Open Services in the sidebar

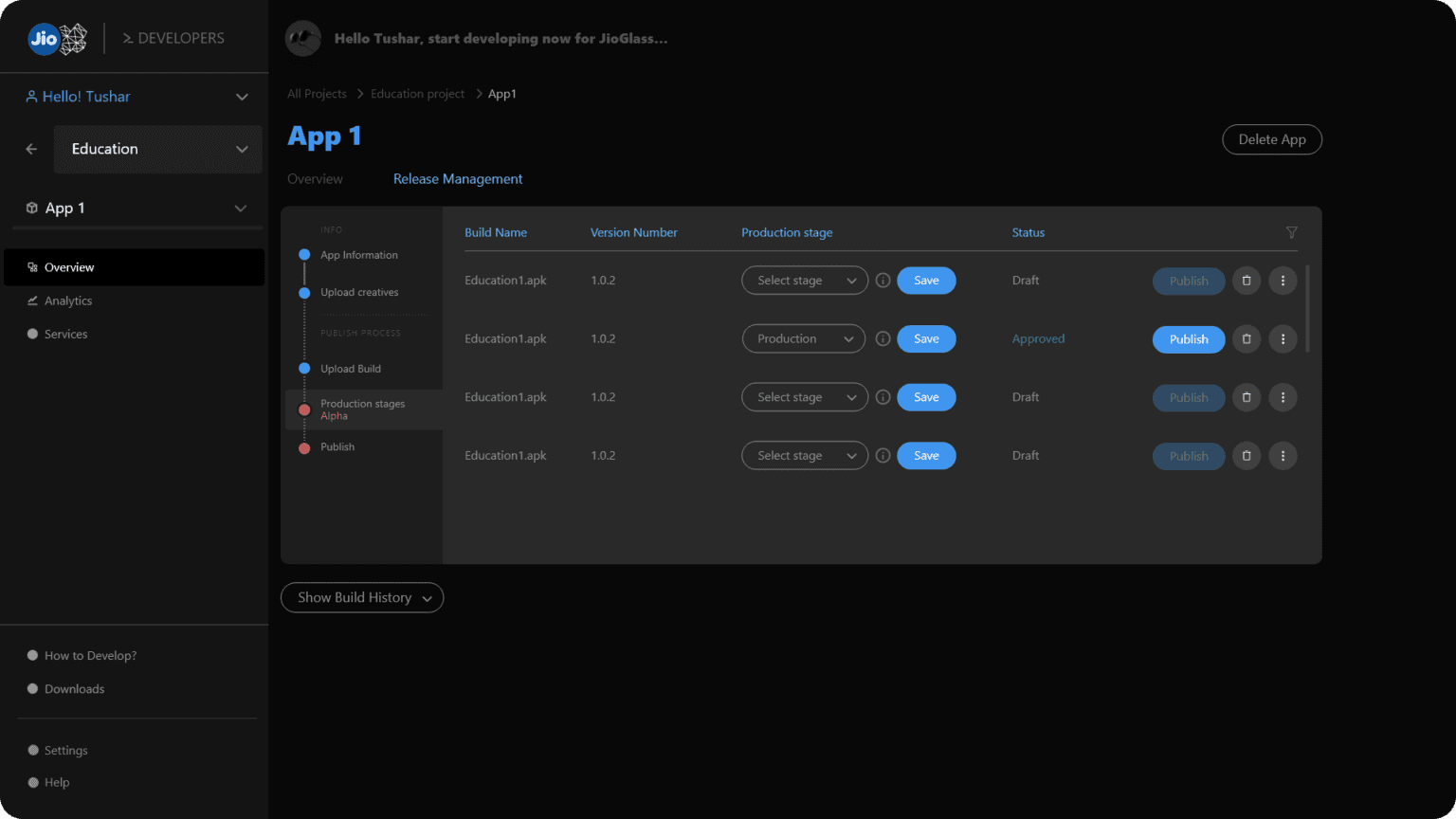[57, 334]
